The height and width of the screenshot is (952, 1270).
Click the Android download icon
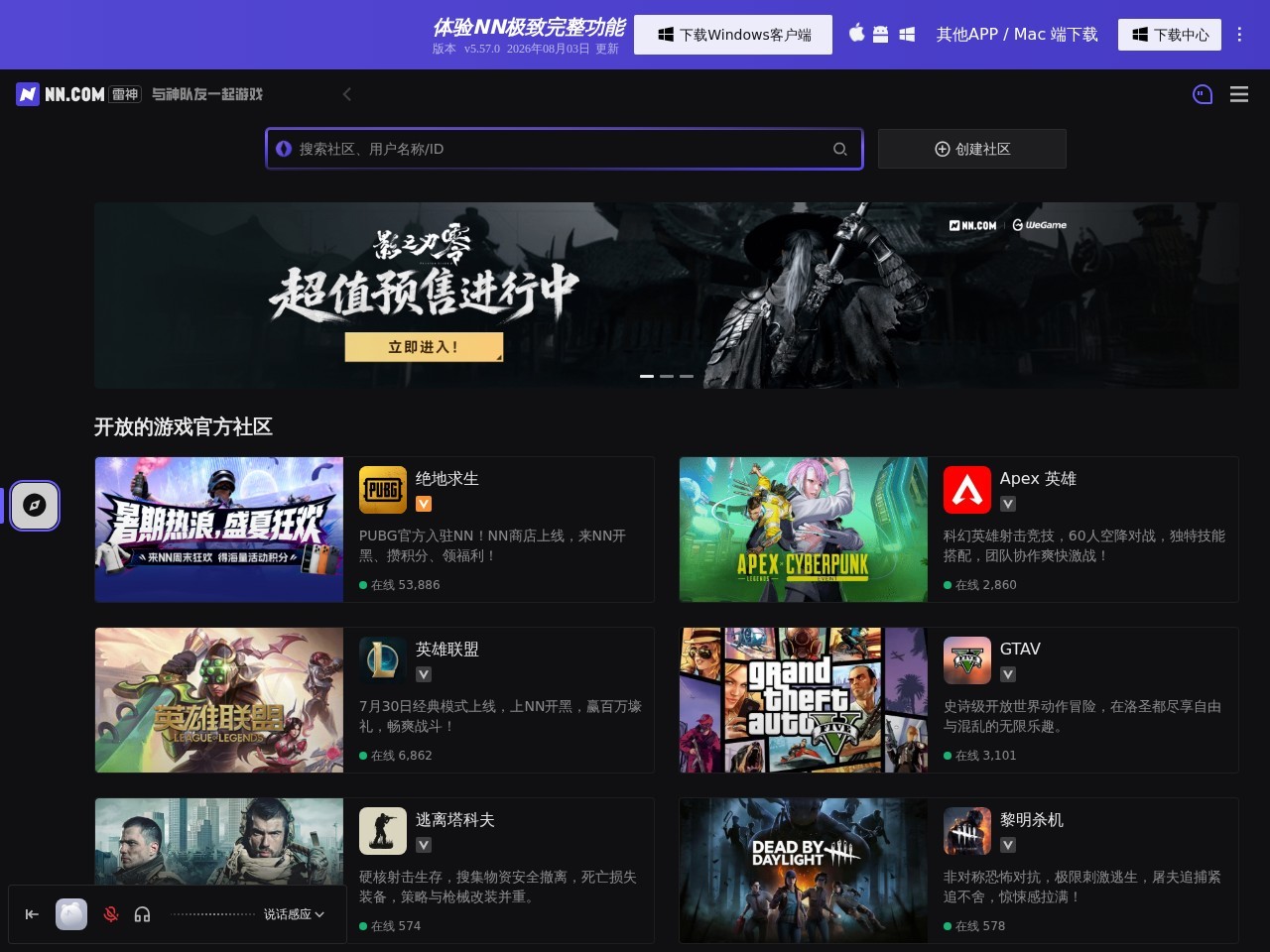(x=880, y=34)
